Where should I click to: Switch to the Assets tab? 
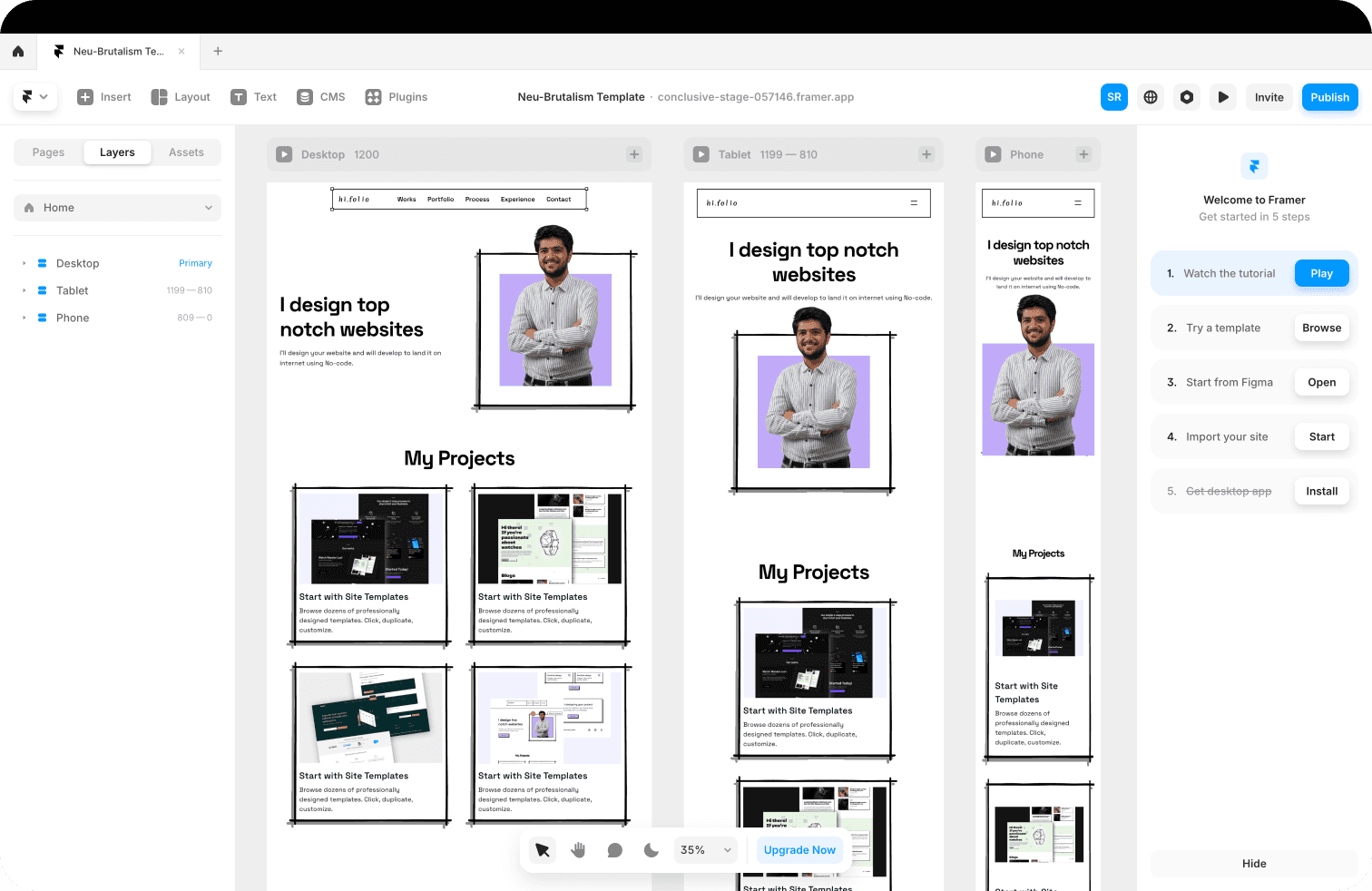point(186,152)
